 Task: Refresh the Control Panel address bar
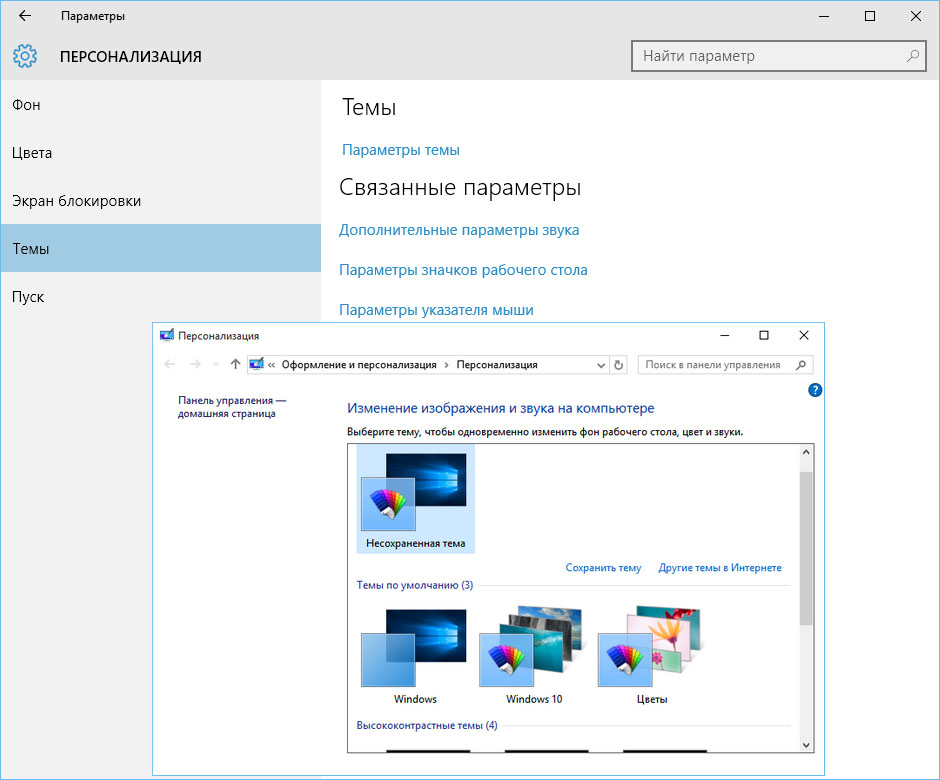coord(619,365)
